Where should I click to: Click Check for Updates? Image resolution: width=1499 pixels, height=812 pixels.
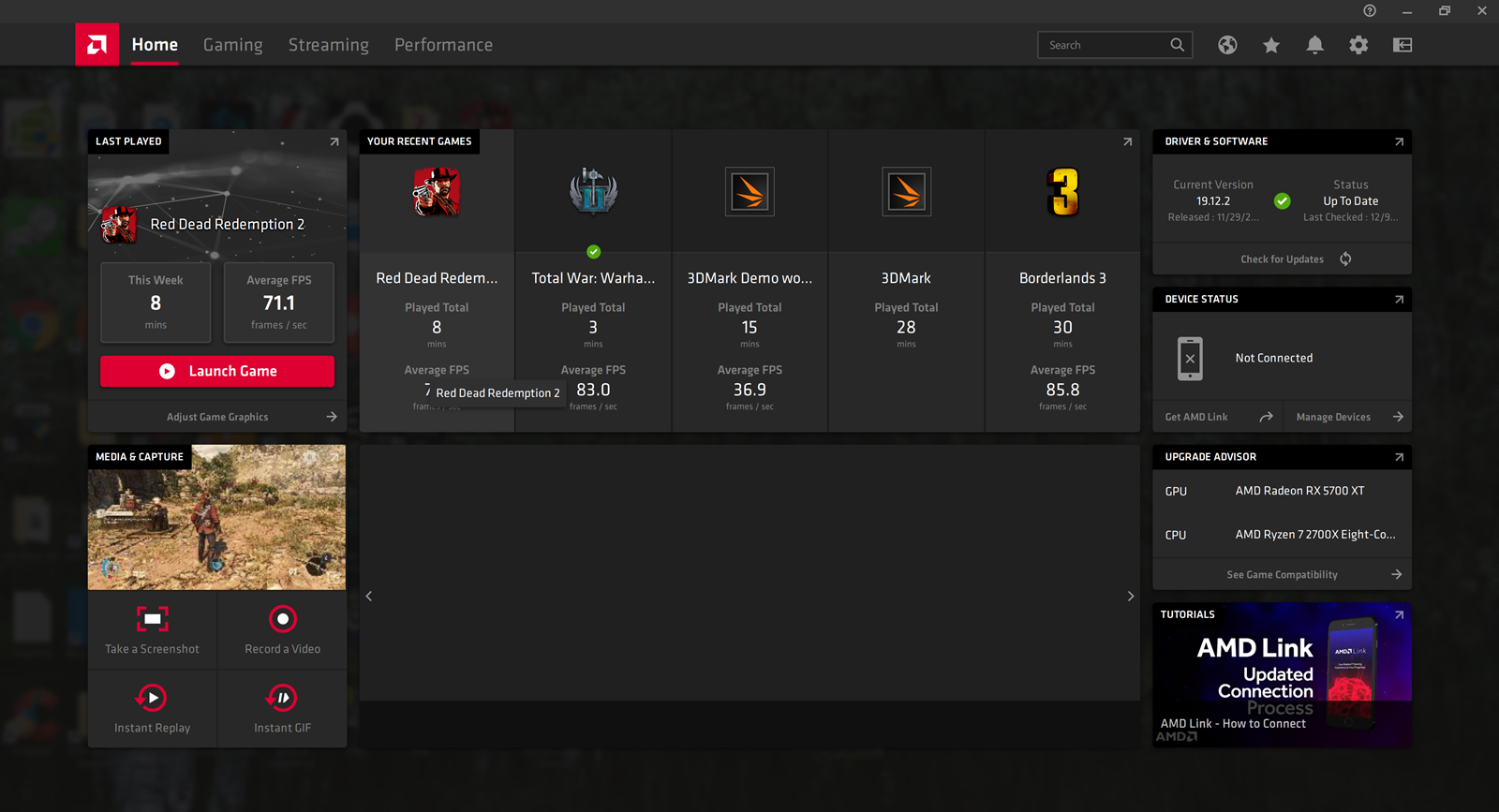pyautogui.click(x=1282, y=259)
